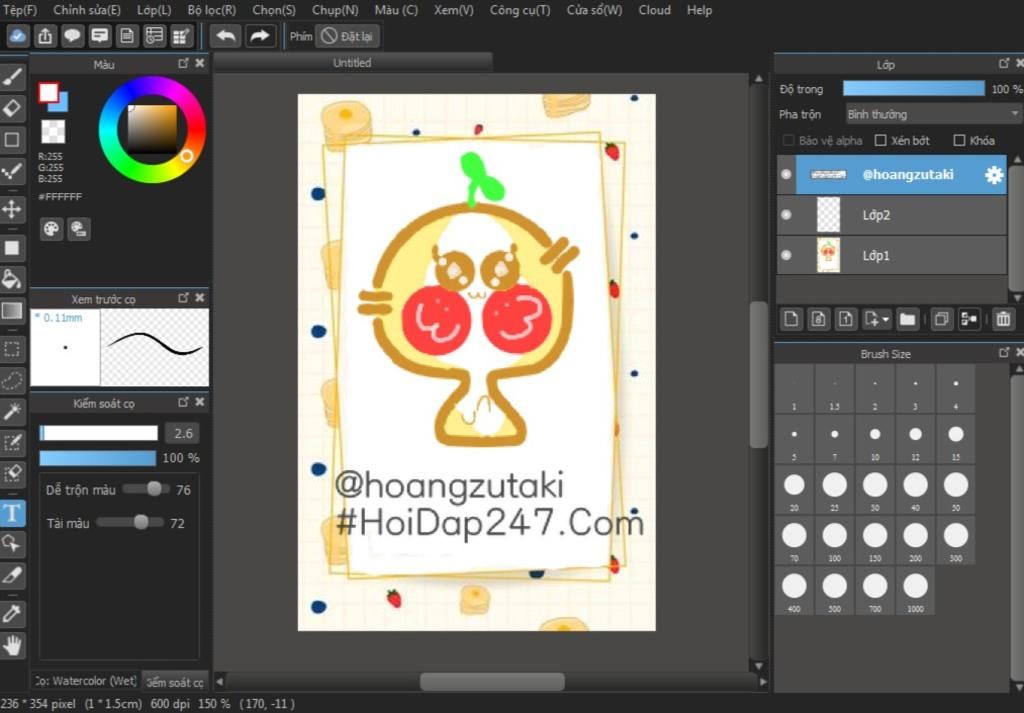Image resolution: width=1024 pixels, height=713 pixels.
Task: Click the Đặt lại reset button
Action: tap(347, 36)
